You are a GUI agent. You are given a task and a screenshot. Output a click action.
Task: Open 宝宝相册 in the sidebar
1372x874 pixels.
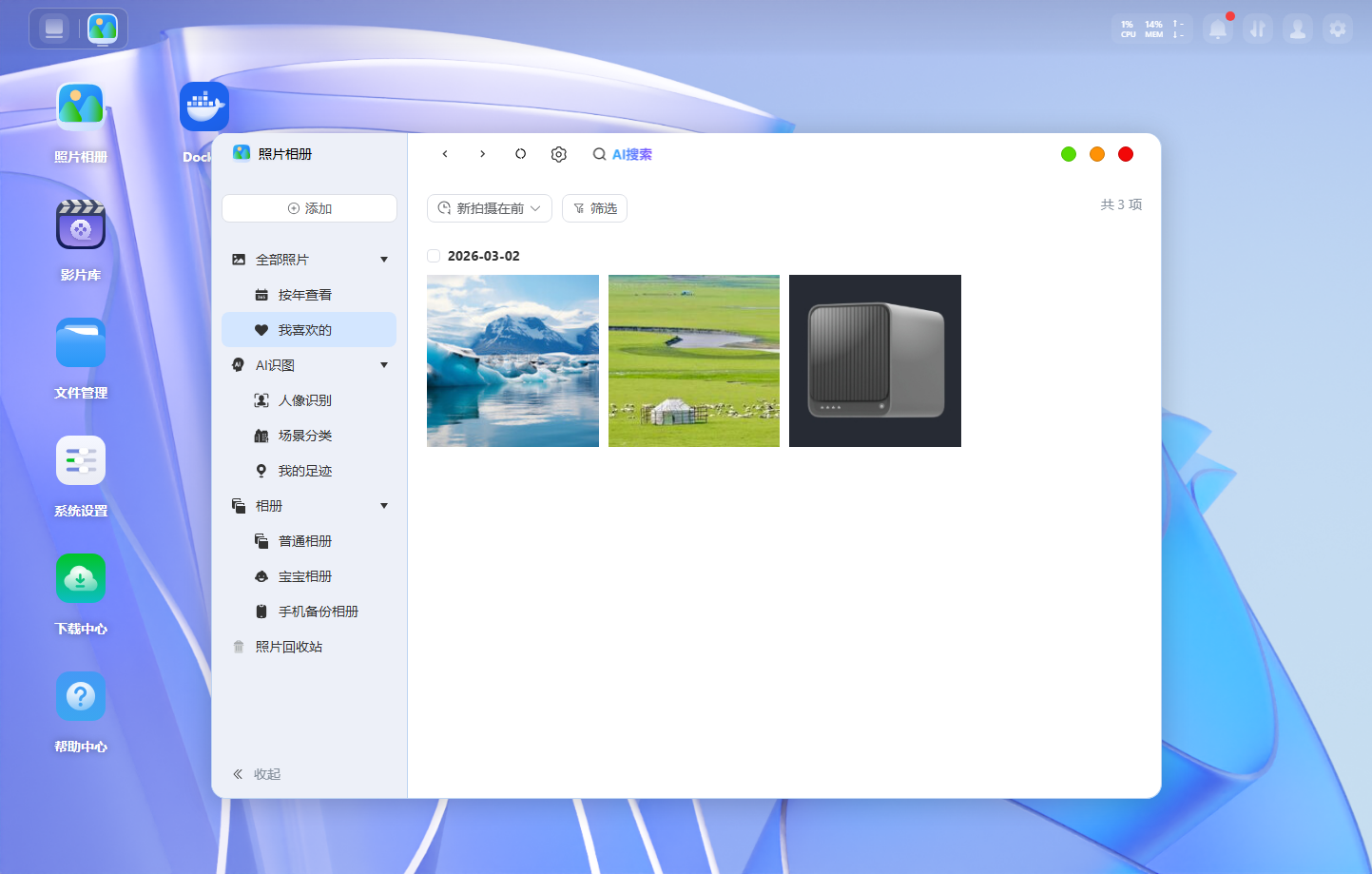tap(309, 576)
